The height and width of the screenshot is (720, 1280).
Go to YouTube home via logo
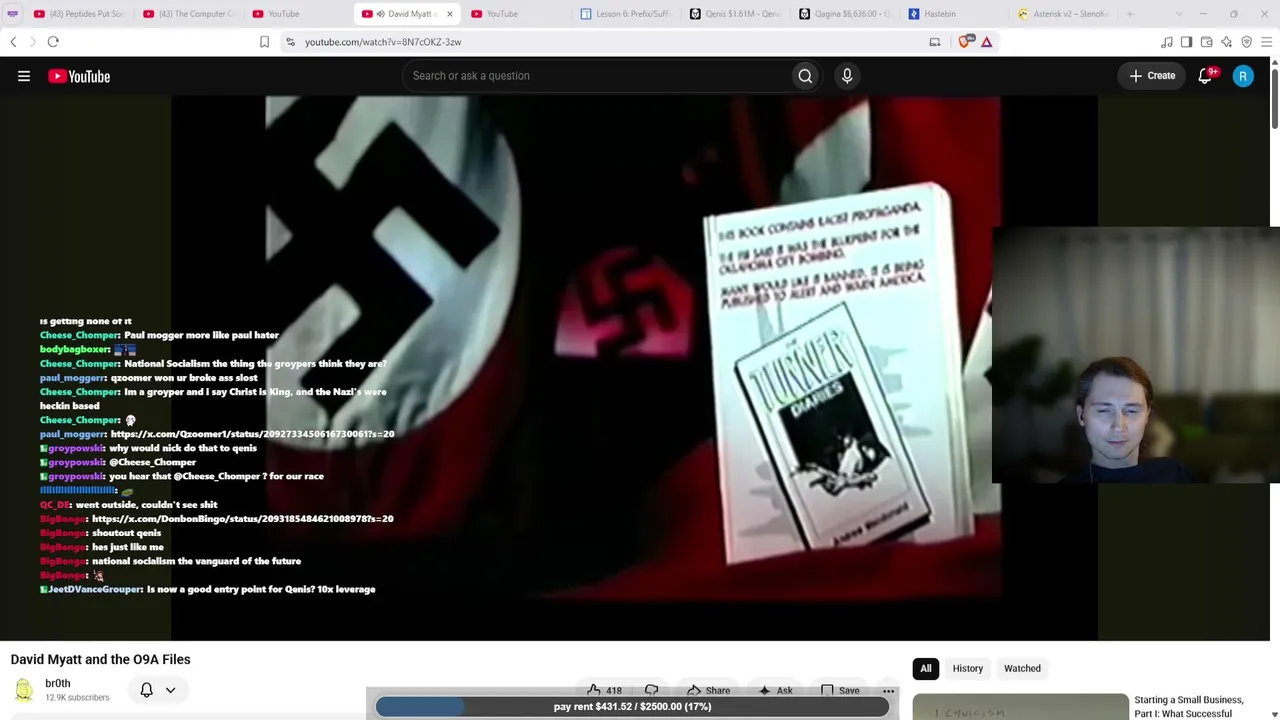point(79,76)
